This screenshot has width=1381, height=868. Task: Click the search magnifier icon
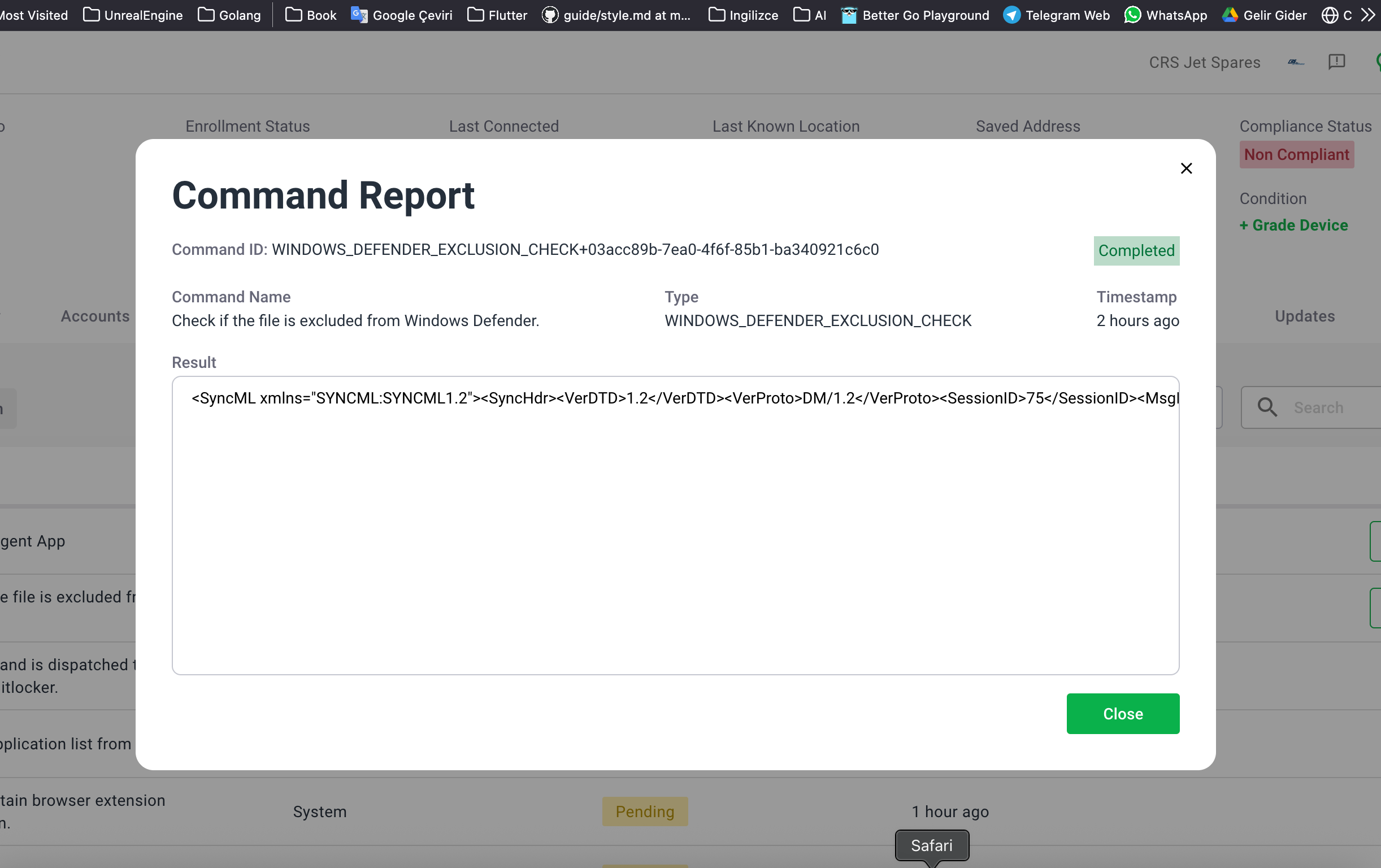pos(1267,407)
